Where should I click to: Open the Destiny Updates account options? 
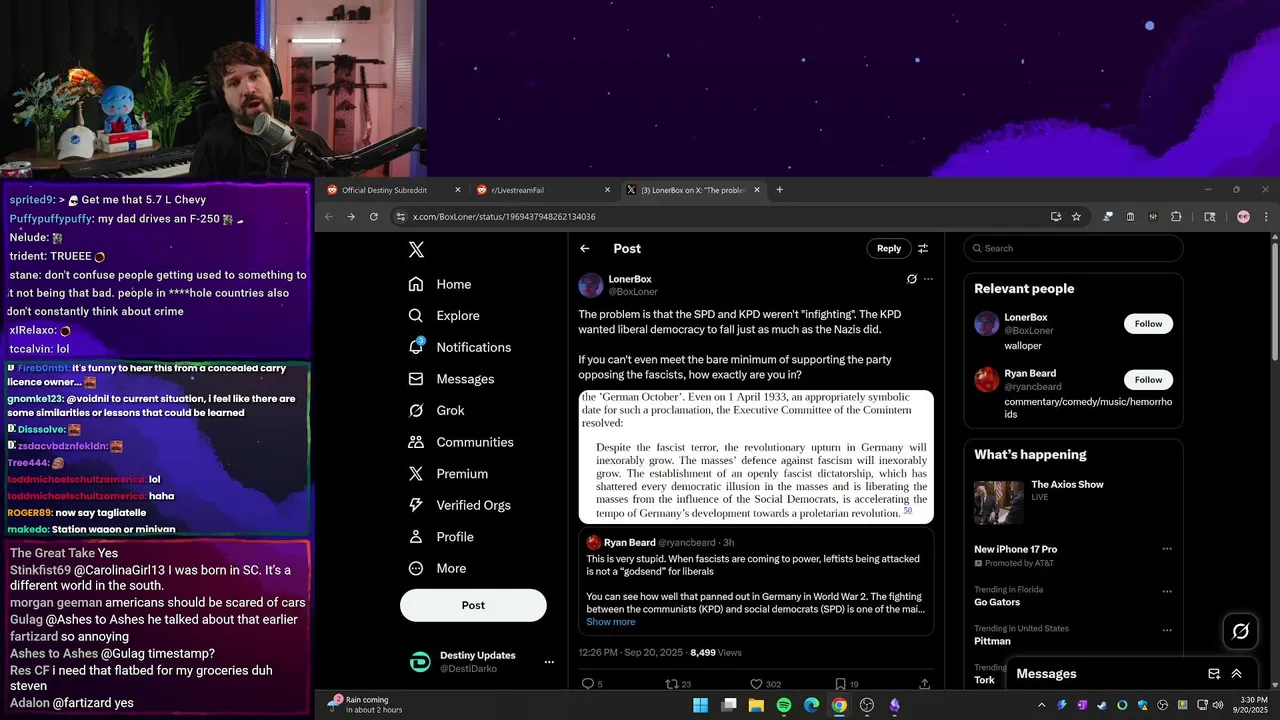click(548, 662)
